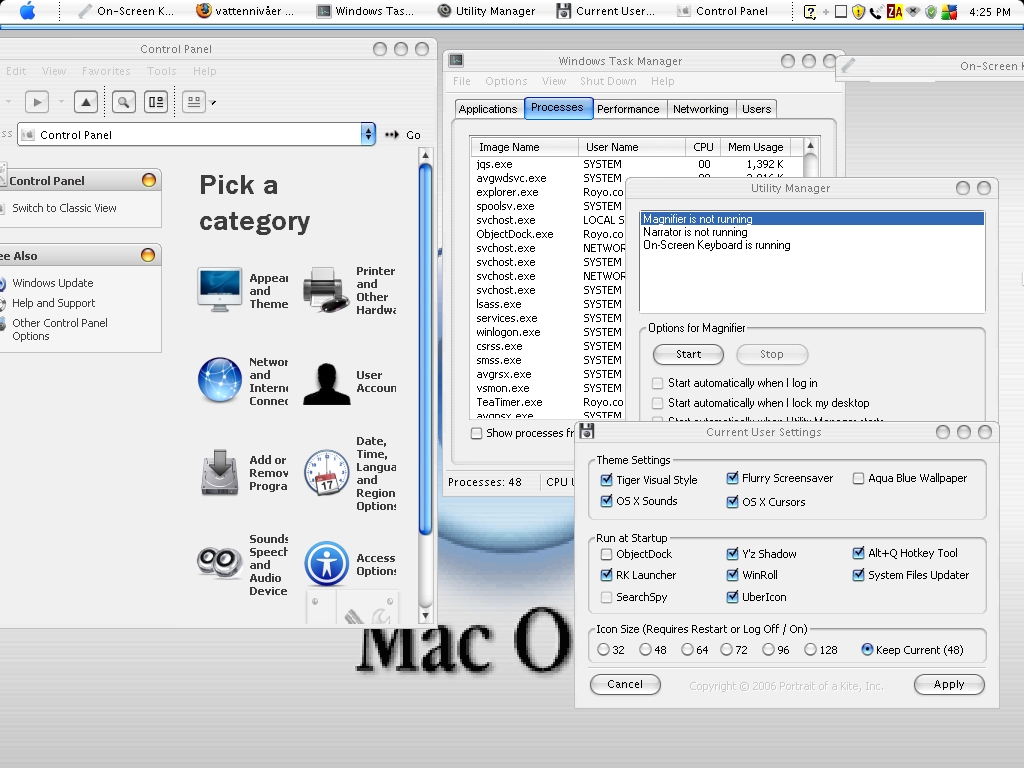Open Sounds, Speech and Audio Devices icon
1024x768 pixels.
tap(219, 562)
